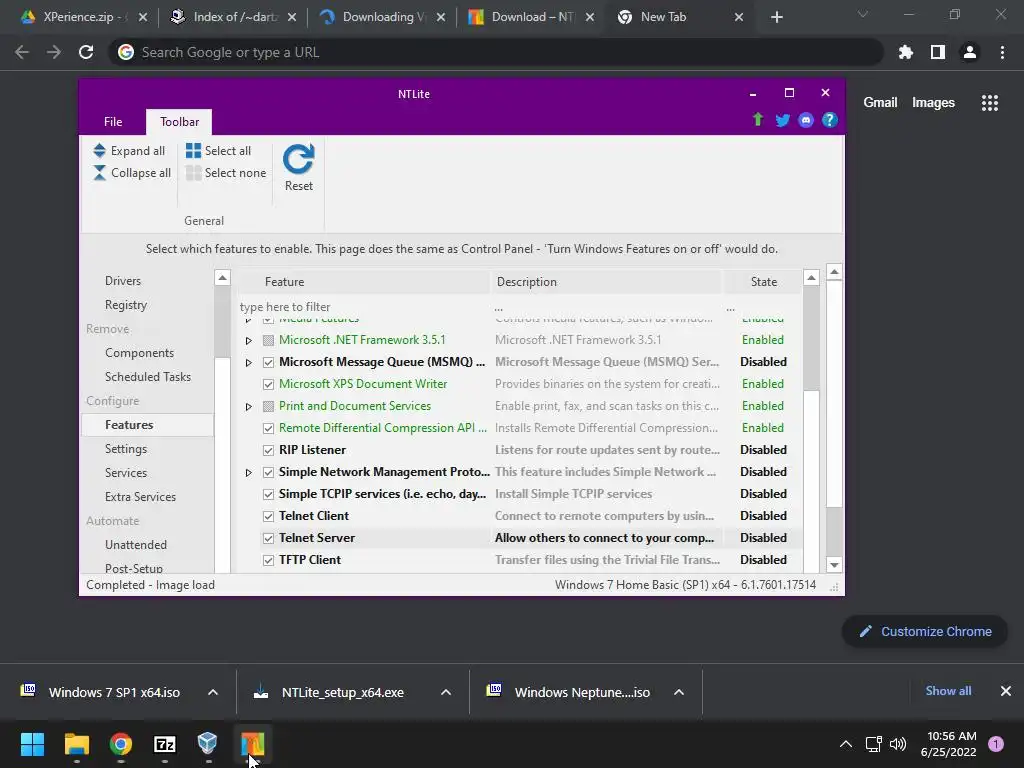Open NTLite Discord link icon

click(806, 120)
